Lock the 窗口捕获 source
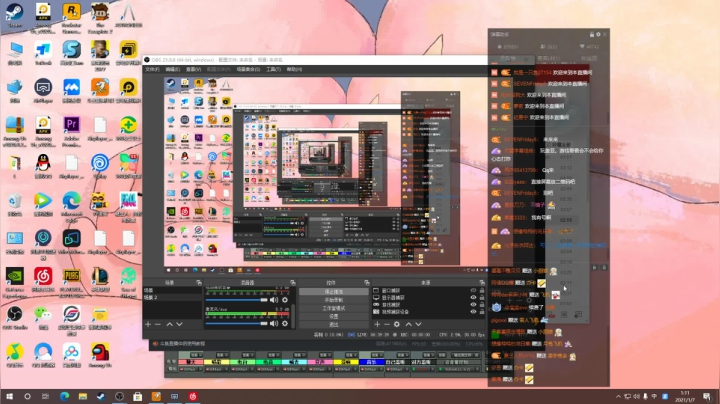The height and width of the screenshot is (404, 720). click(x=482, y=291)
